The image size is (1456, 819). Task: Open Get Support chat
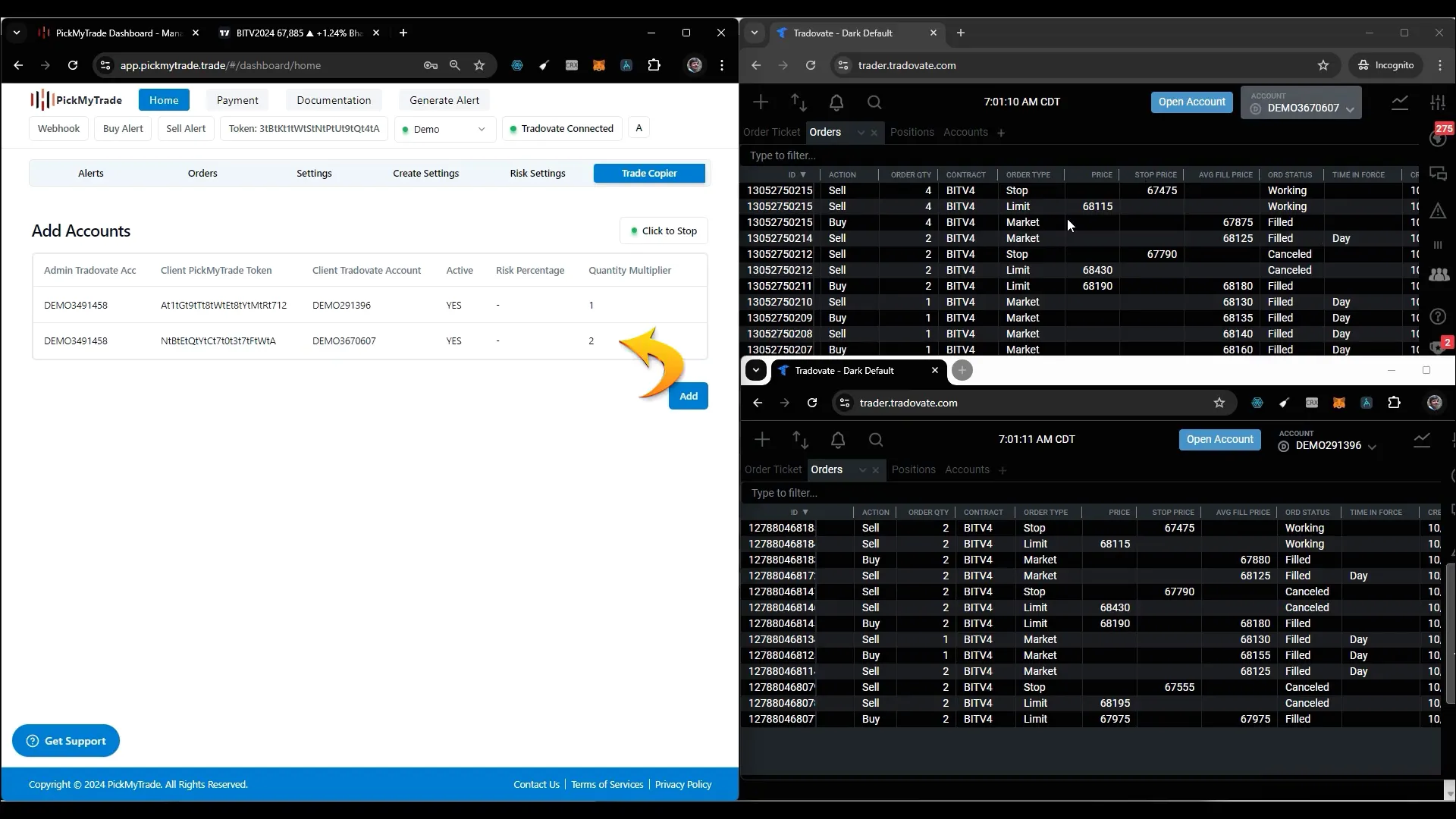tap(66, 741)
